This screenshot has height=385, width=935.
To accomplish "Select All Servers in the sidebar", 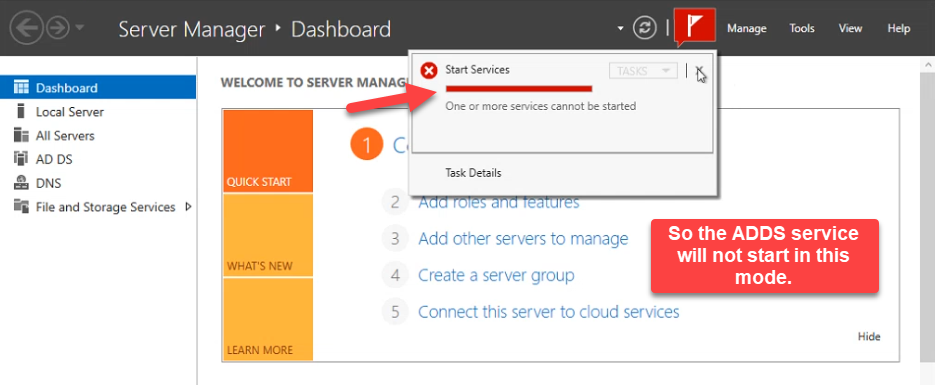I will click(98, 135).
